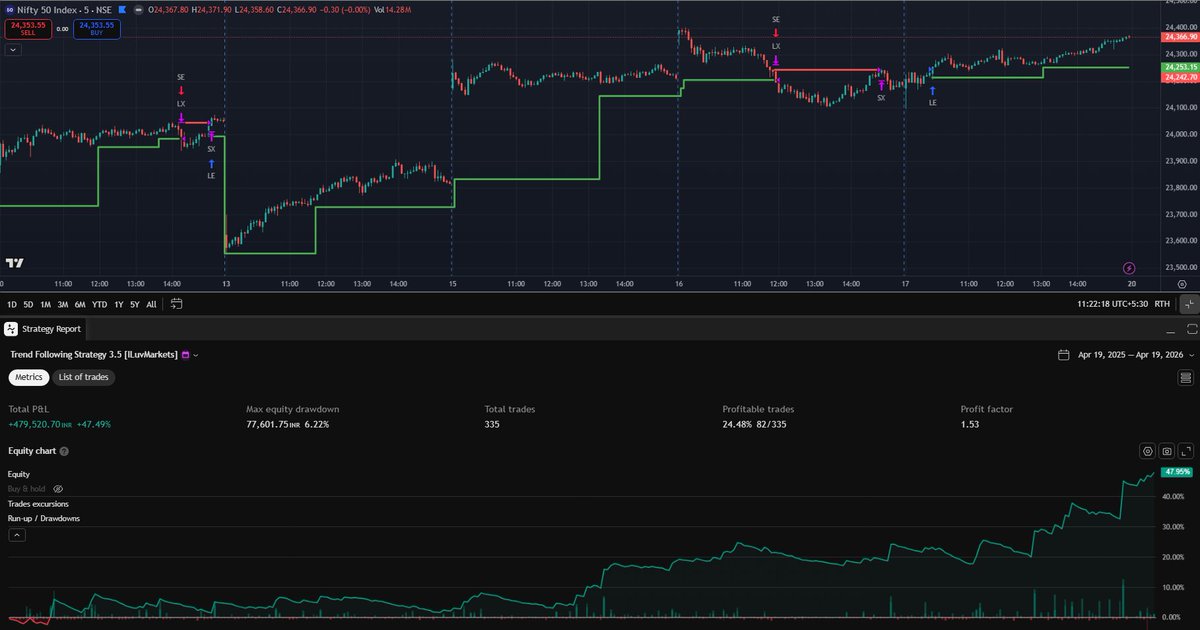Click the purple lightning bolt icon on chart
This screenshot has height=630, width=1200.
coord(1129,268)
